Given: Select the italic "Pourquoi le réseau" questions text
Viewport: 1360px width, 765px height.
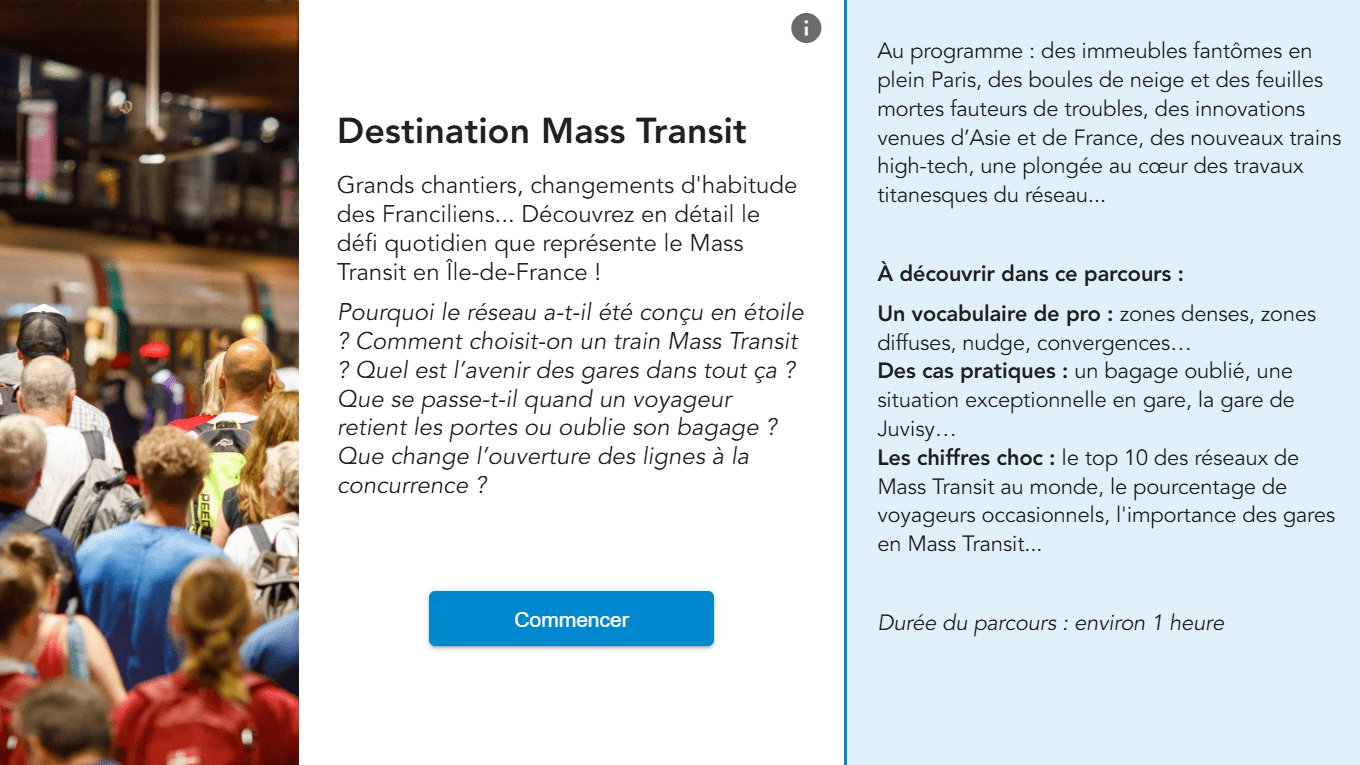Looking at the screenshot, I should pyautogui.click(x=571, y=399).
